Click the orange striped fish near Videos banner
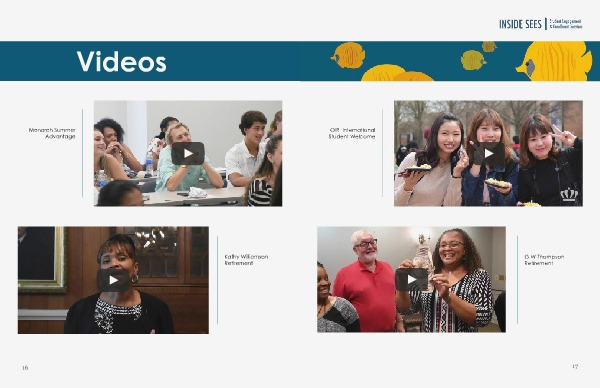 [348, 55]
